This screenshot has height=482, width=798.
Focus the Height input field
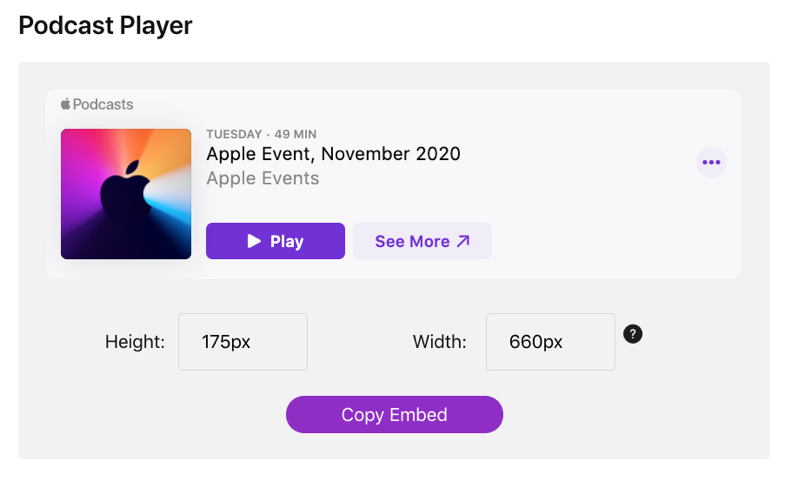pyautogui.click(x=243, y=342)
